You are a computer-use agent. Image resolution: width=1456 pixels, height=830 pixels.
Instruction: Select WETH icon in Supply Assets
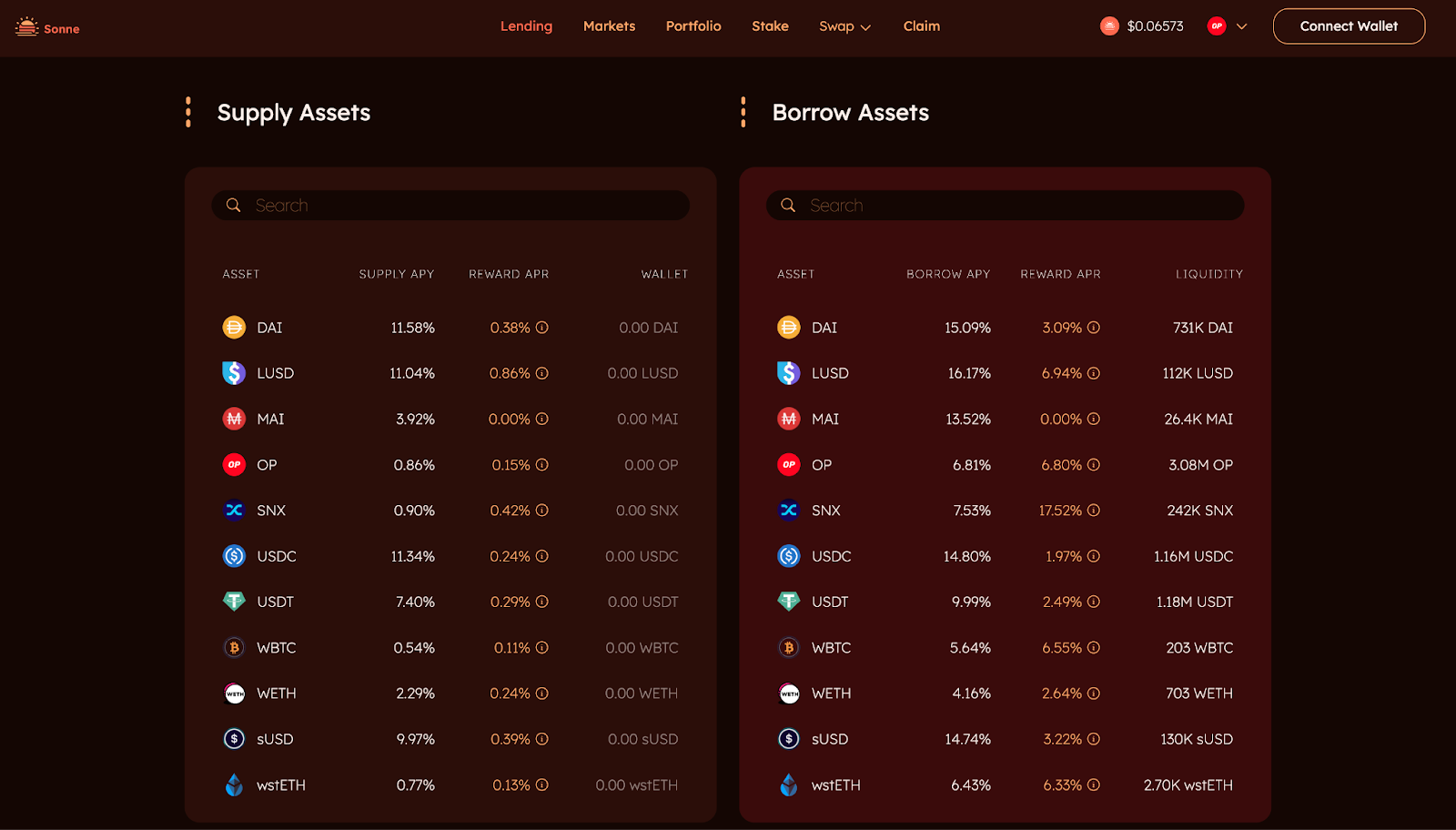(234, 693)
